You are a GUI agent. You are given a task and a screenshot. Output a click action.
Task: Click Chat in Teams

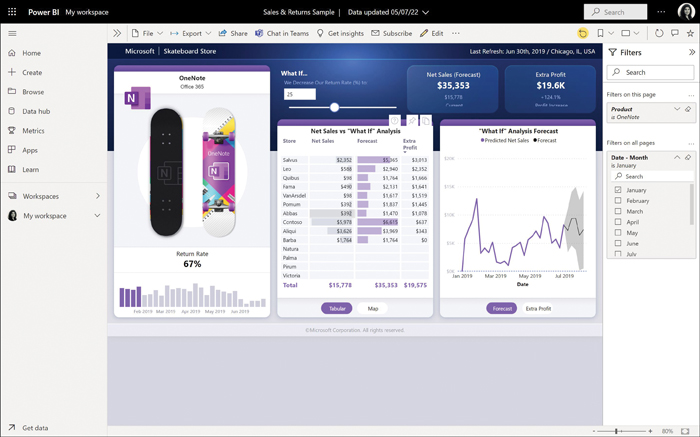[x=282, y=33]
